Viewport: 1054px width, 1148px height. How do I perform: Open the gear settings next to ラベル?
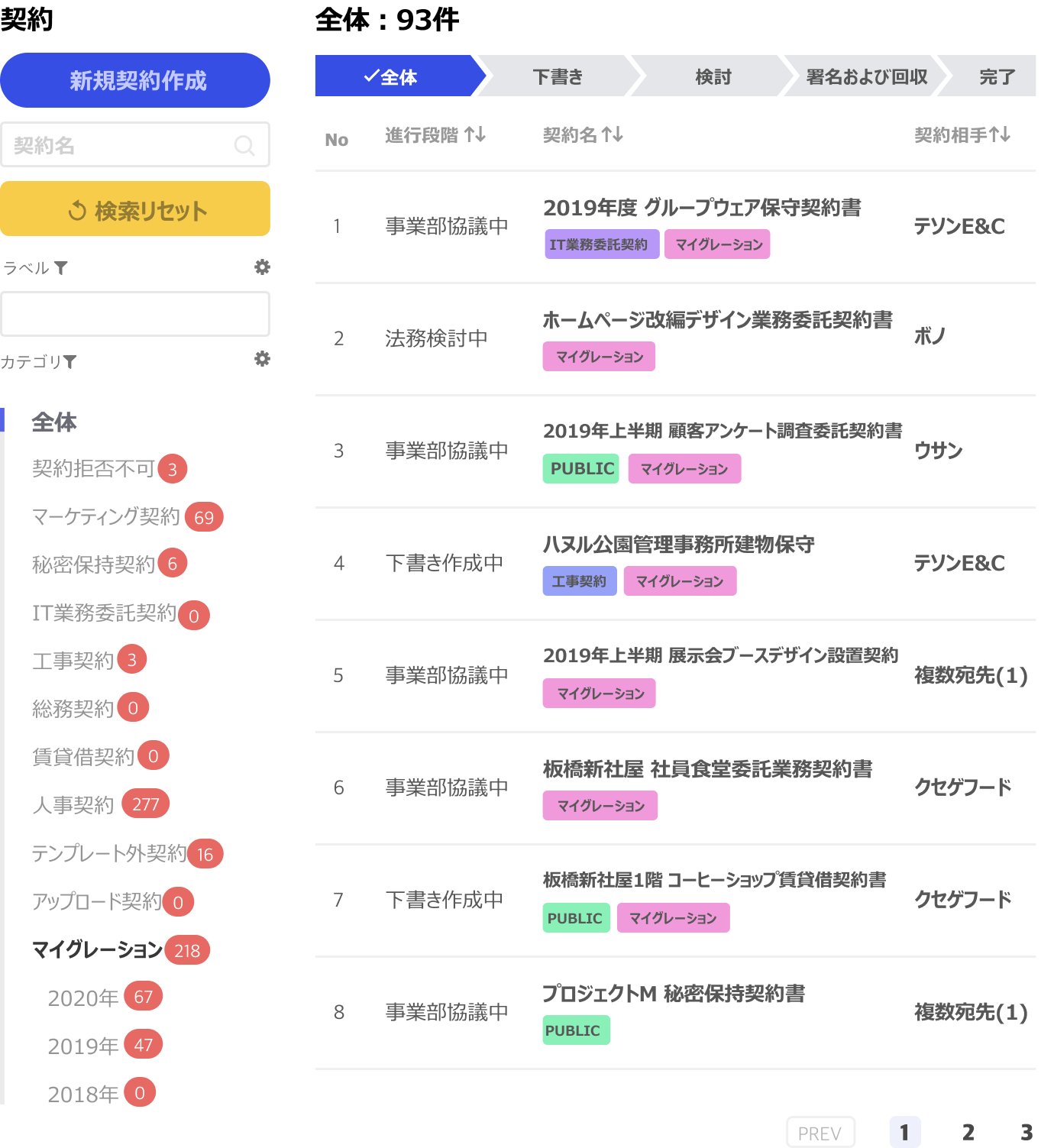(x=262, y=268)
